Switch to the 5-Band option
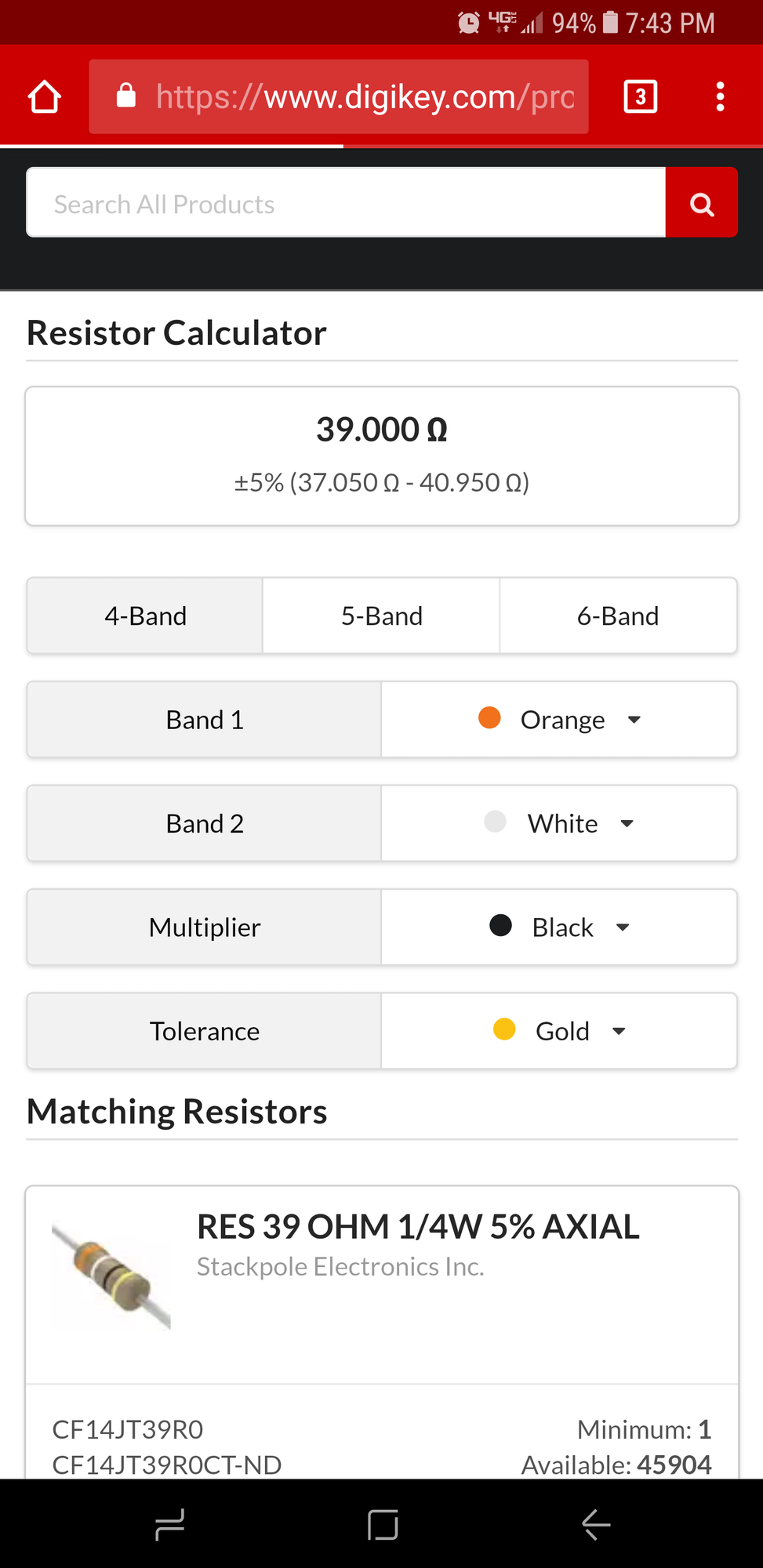The image size is (763, 1568). [382, 616]
